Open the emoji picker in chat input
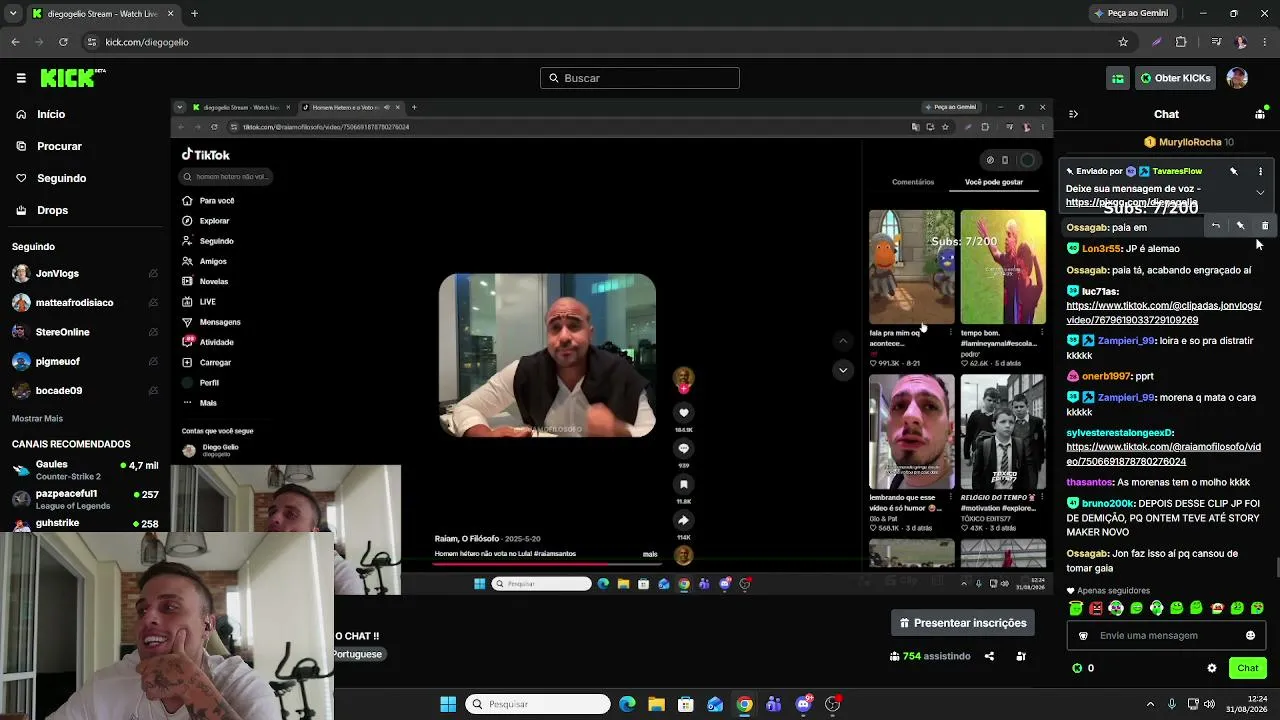This screenshot has height=720, width=1280. pyautogui.click(x=1250, y=635)
